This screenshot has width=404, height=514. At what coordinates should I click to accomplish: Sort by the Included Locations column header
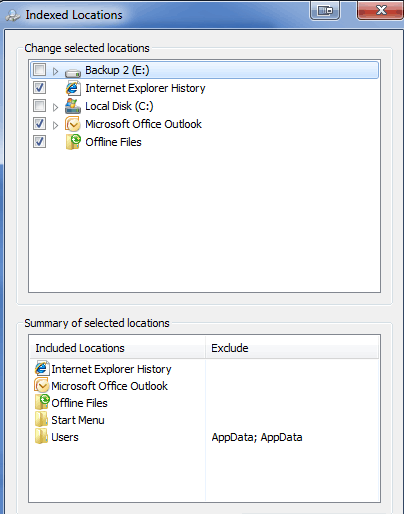[x=118, y=348]
